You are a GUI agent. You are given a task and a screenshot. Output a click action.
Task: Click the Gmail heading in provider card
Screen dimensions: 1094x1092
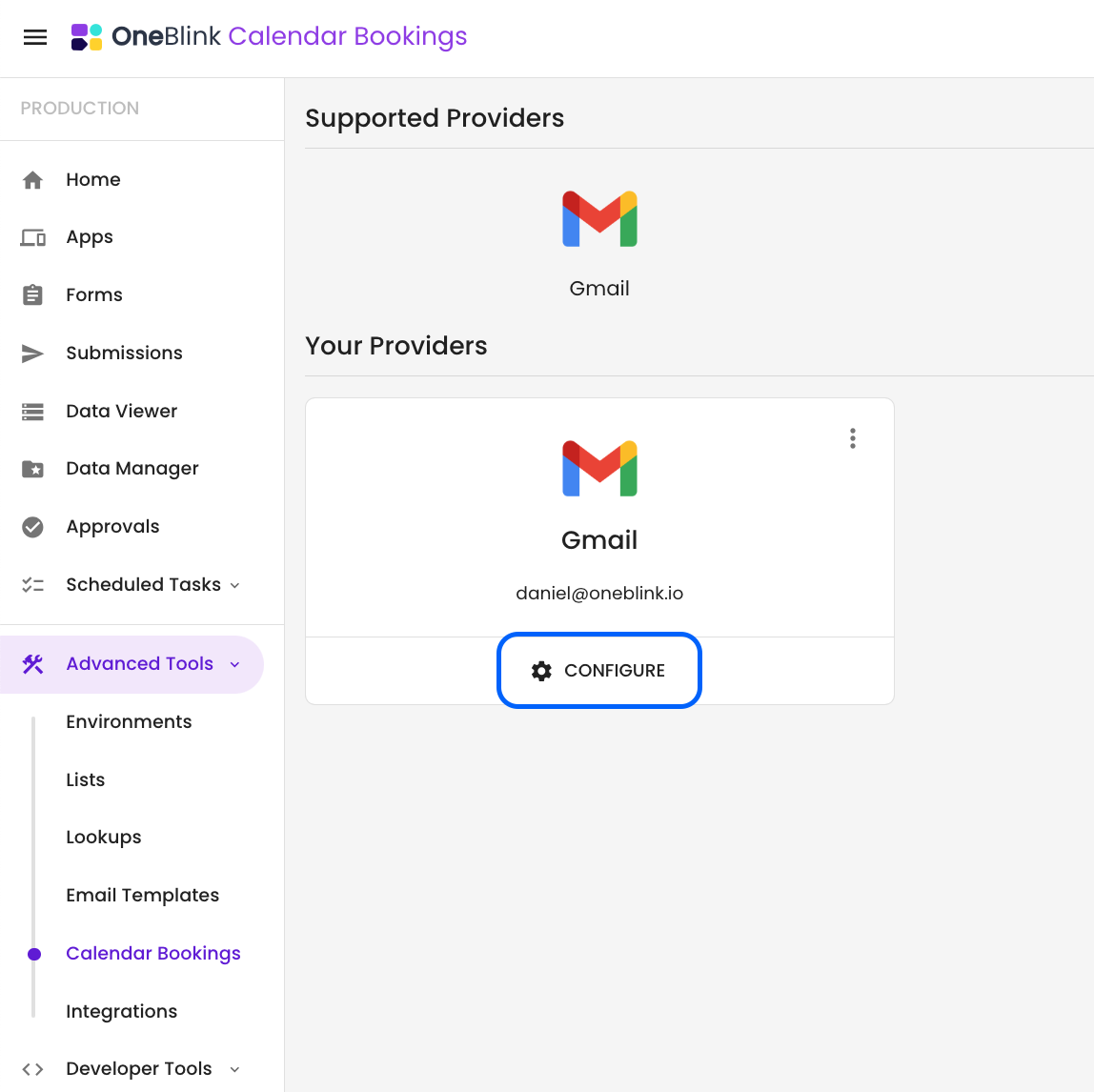click(x=600, y=540)
